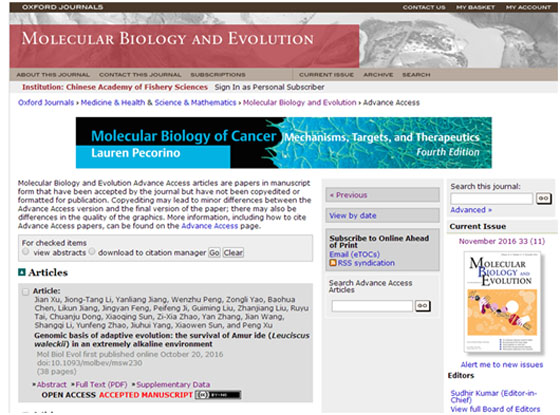This screenshot has height=415, width=560.
Task: Click the RSS syndication feed icon
Action: point(332,263)
